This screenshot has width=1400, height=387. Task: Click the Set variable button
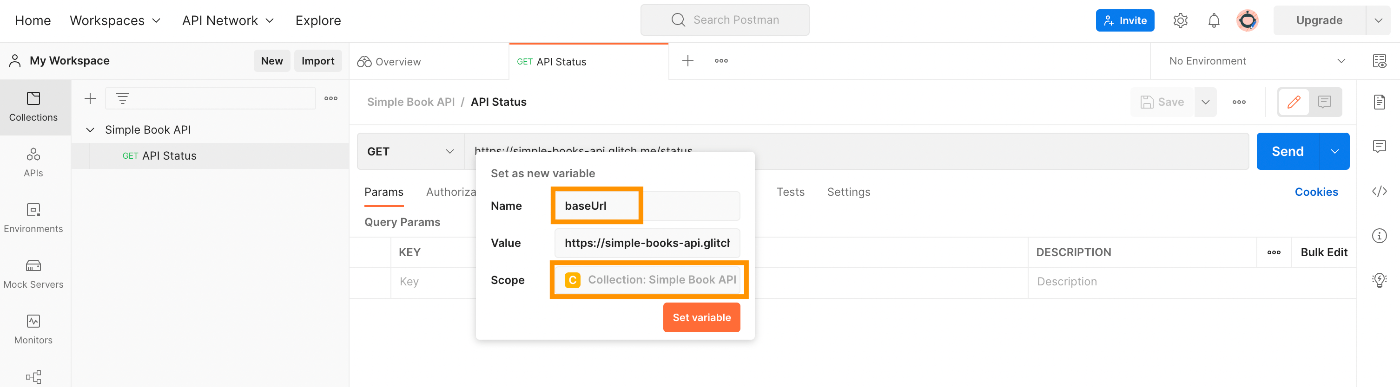coord(701,317)
